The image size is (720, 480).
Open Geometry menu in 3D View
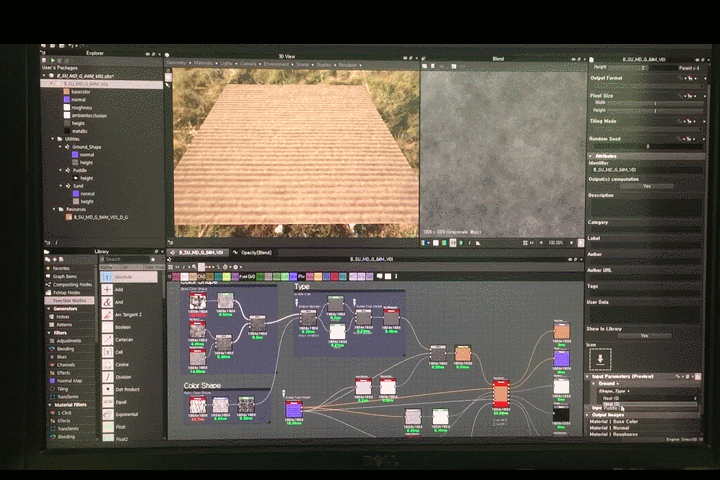point(176,63)
